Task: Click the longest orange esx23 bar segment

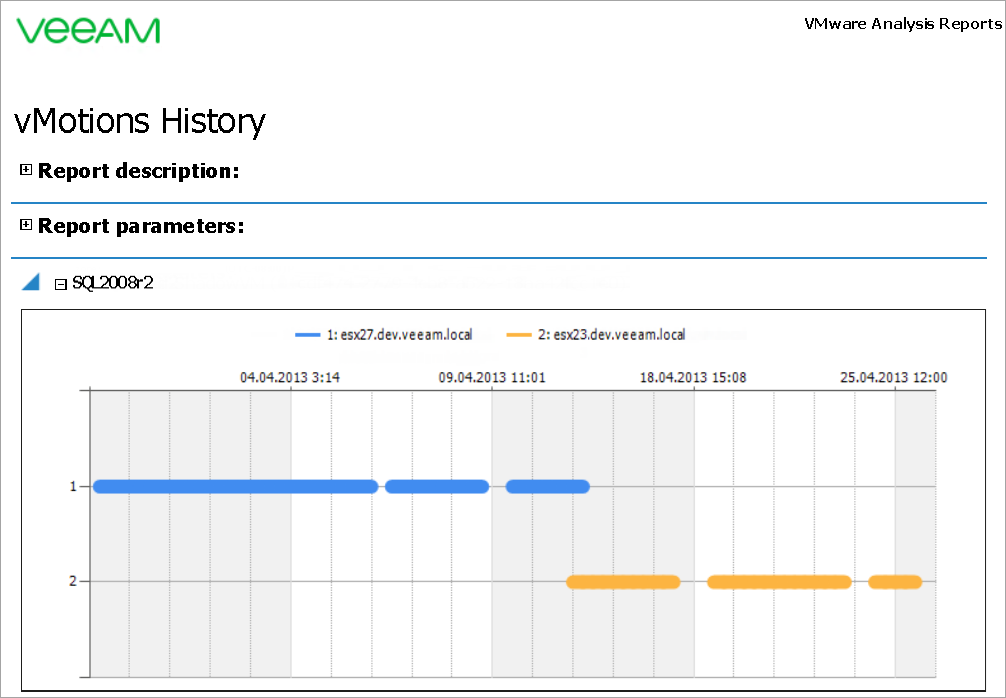Action: click(780, 582)
